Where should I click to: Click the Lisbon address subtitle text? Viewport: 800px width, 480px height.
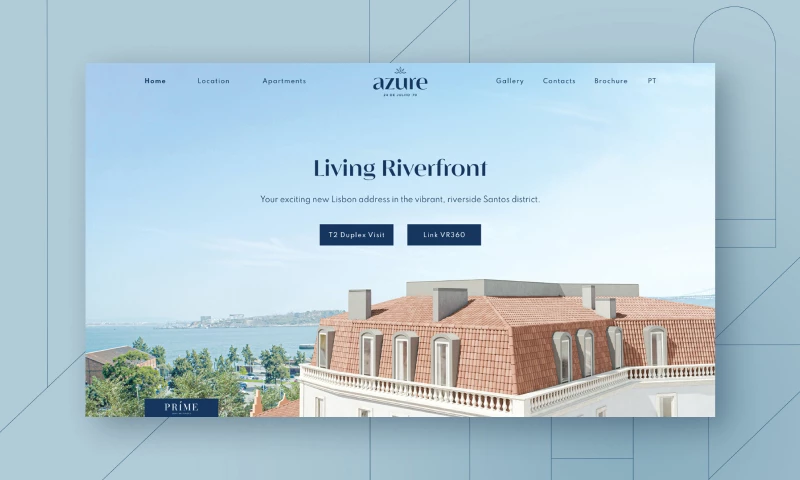tap(400, 199)
